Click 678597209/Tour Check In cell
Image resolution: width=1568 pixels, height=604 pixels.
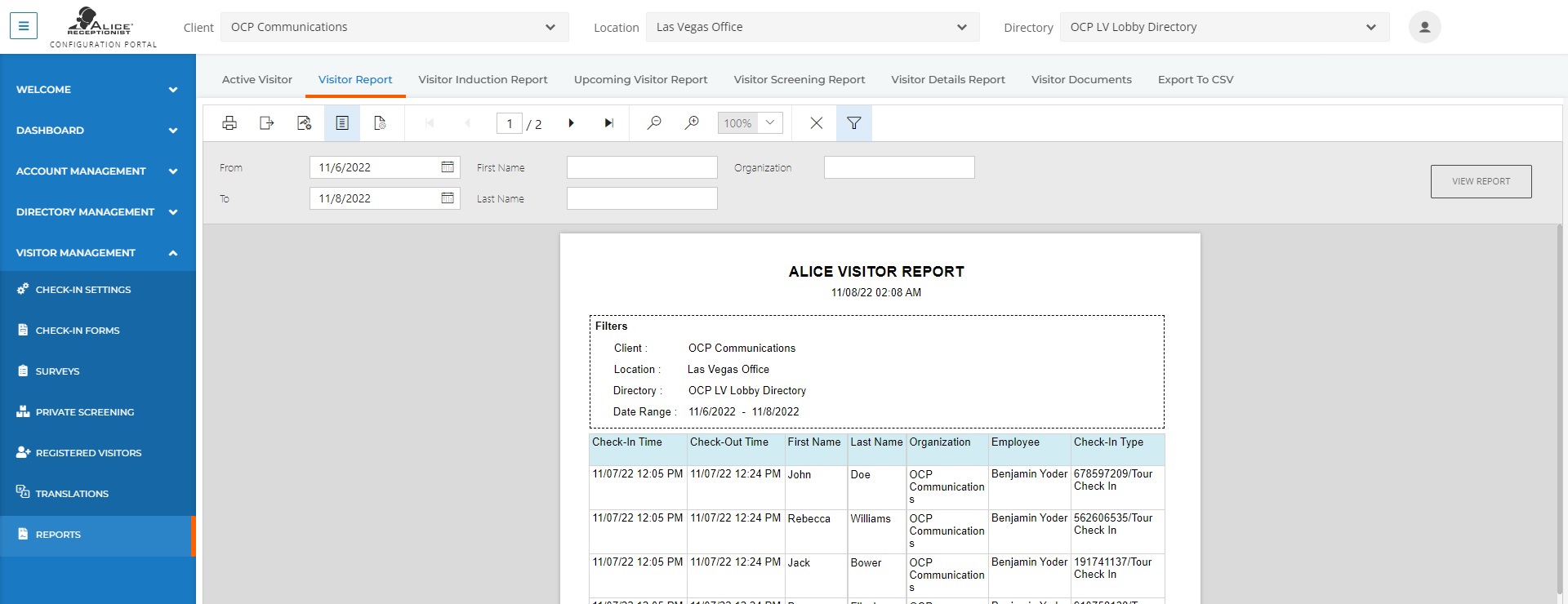tap(1117, 487)
